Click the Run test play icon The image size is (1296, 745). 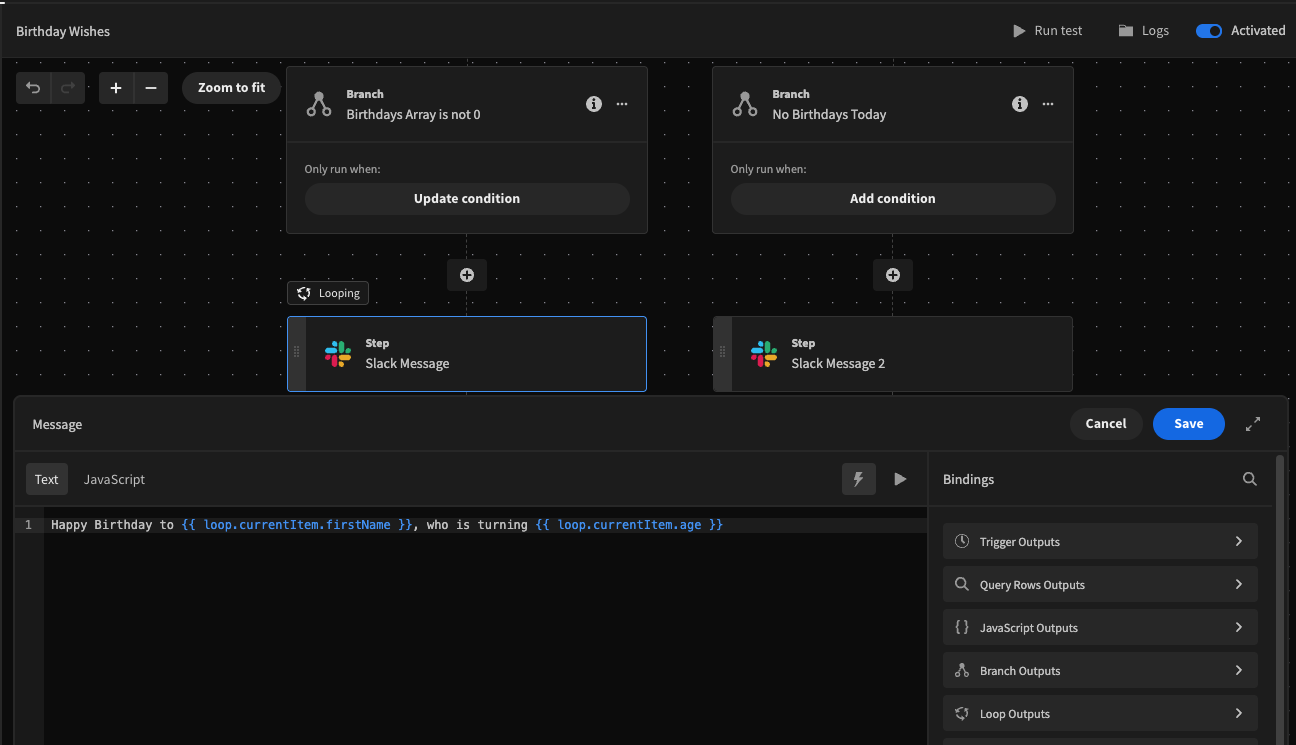(x=1019, y=31)
